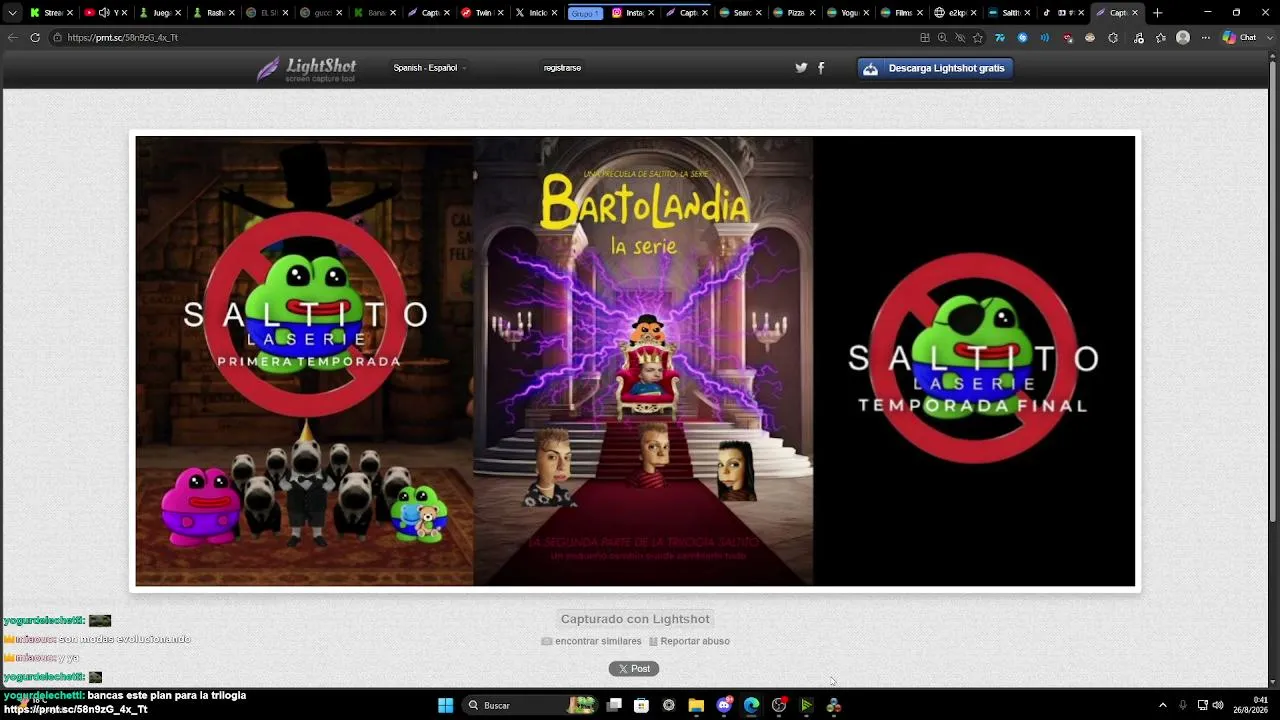The image size is (1280, 720).
Task: Mute the playing YouTube tab speaker icon
Action: pyautogui.click(x=104, y=13)
